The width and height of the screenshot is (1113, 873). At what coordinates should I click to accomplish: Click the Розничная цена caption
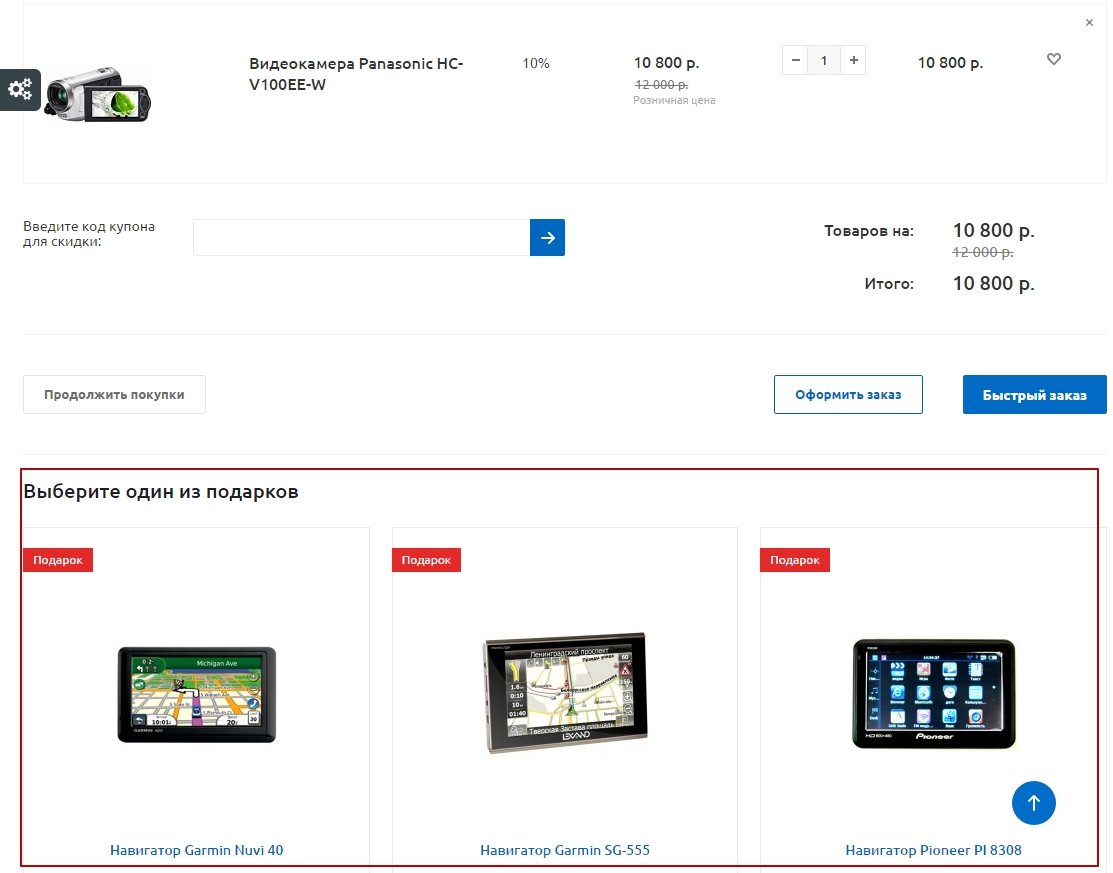[674, 100]
